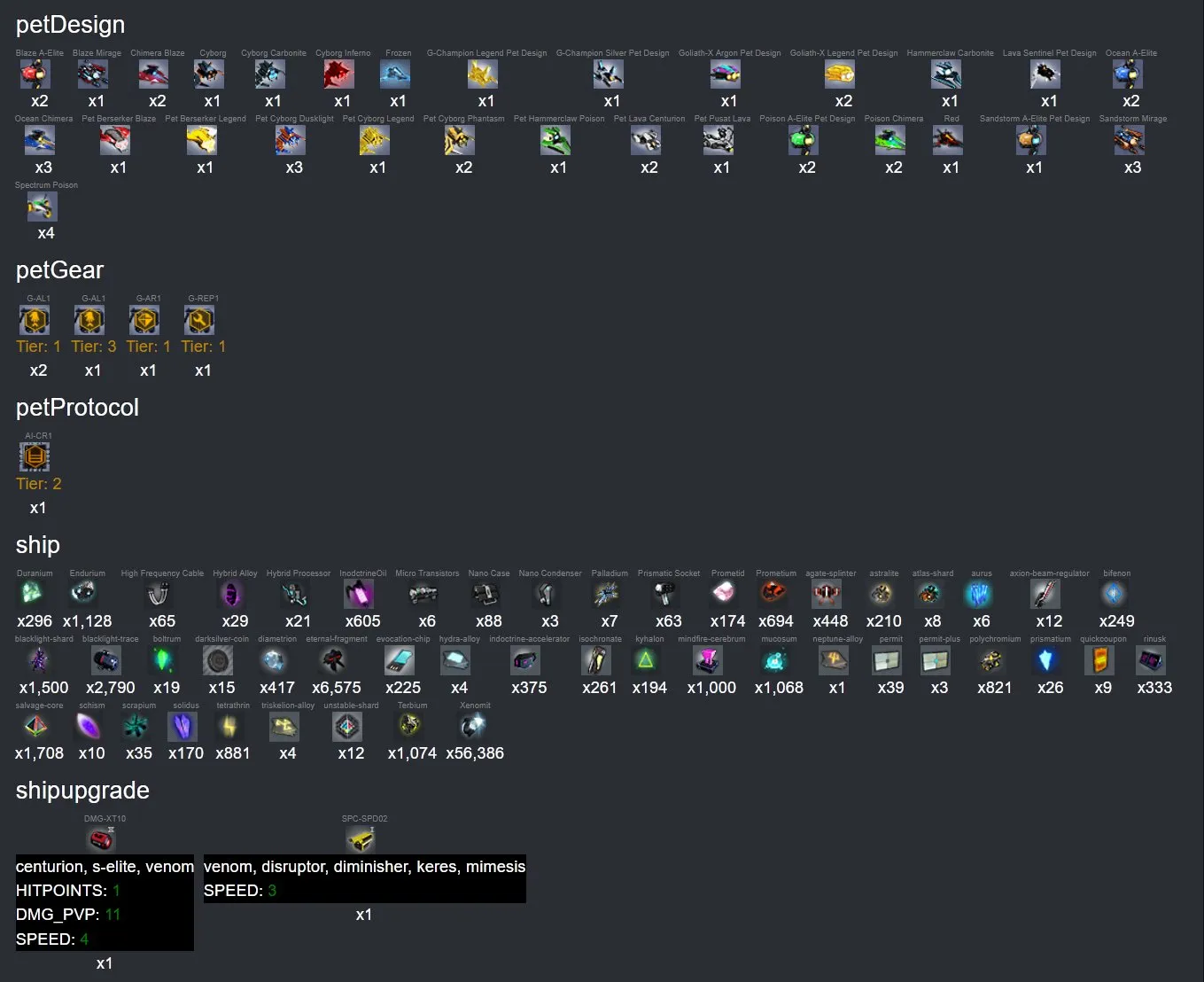Click the mindfire-cerebrum item icon

pos(708,660)
